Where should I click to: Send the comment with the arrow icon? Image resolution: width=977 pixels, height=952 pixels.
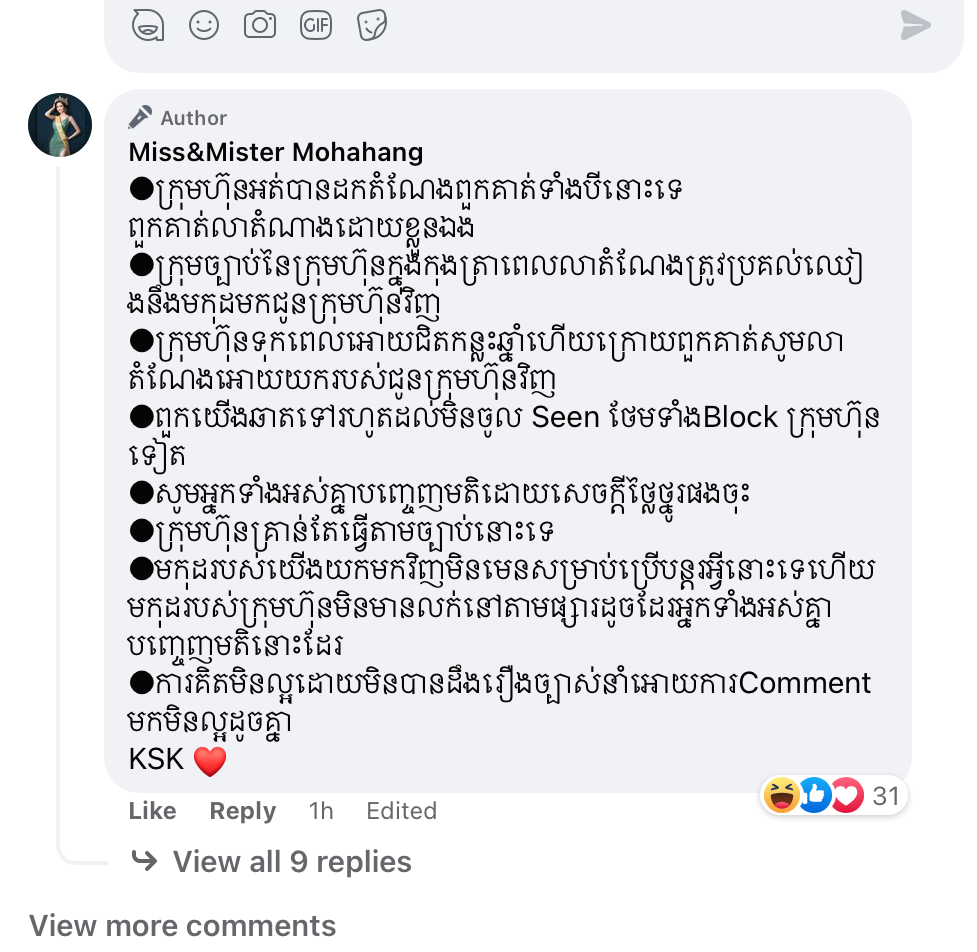[x=915, y=25]
